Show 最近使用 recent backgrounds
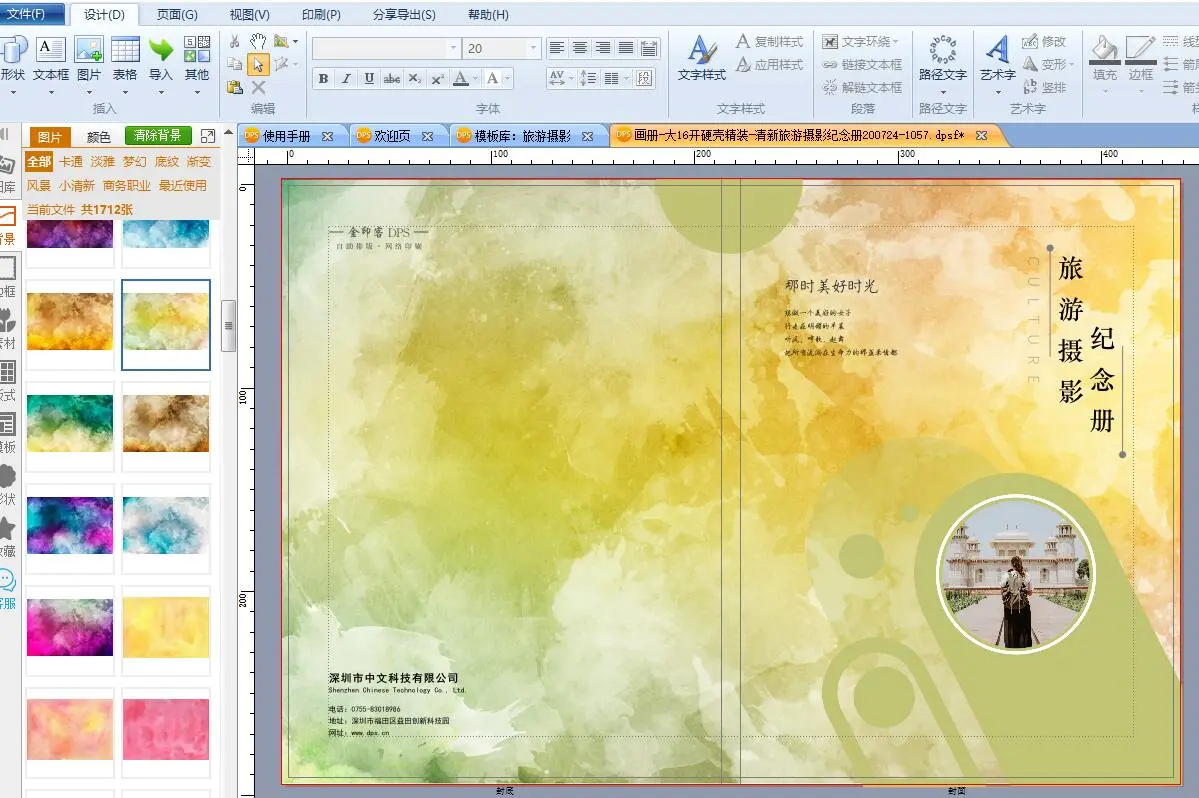 point(182,185)
